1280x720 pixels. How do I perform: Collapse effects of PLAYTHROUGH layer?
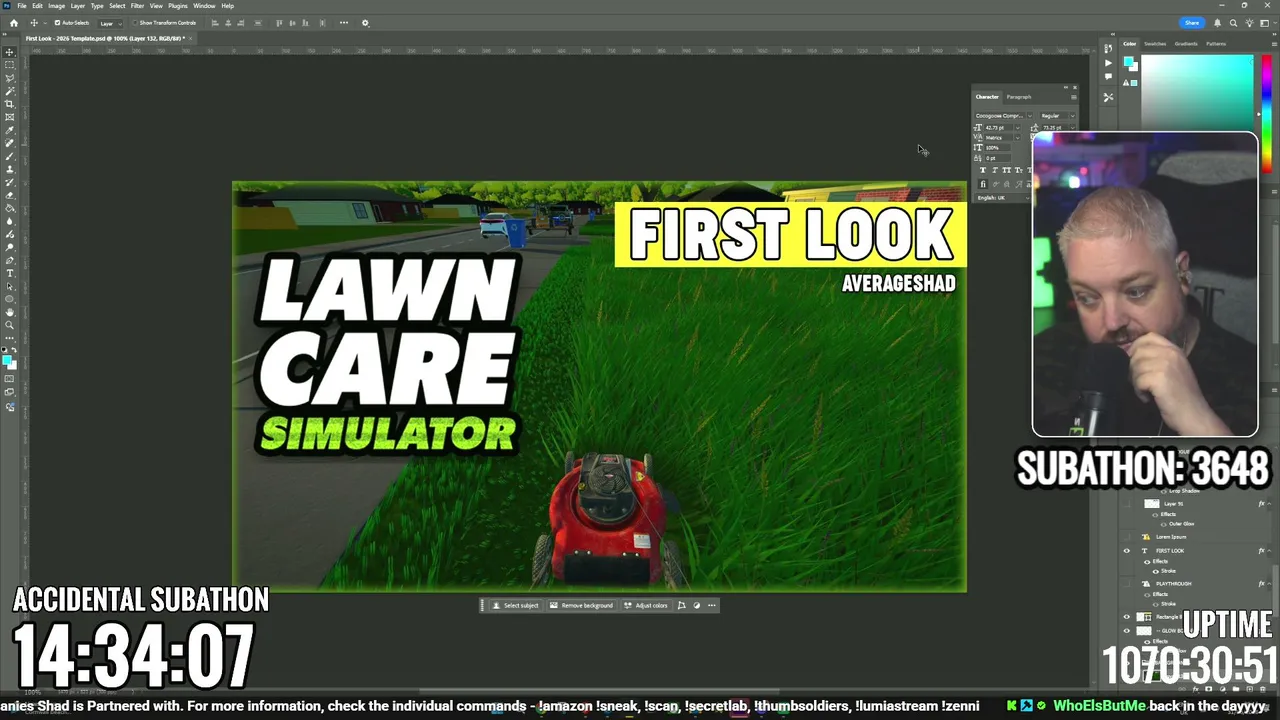coord(1270,583)
